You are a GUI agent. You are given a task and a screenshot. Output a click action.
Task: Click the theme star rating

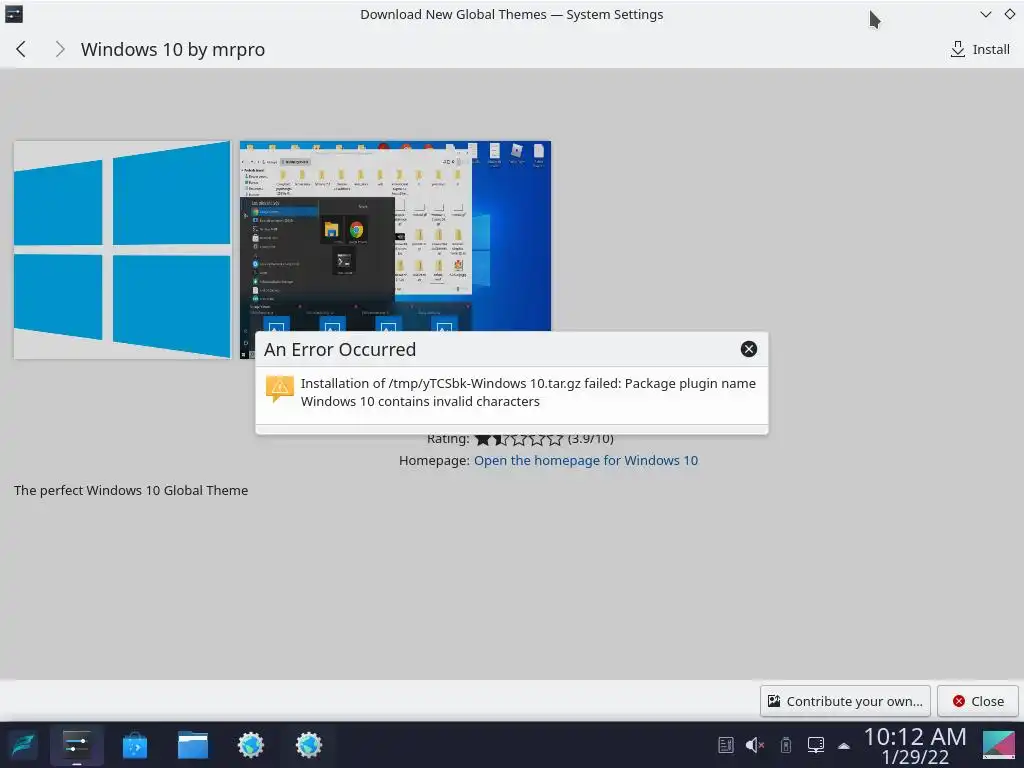(x=519, y=439)
